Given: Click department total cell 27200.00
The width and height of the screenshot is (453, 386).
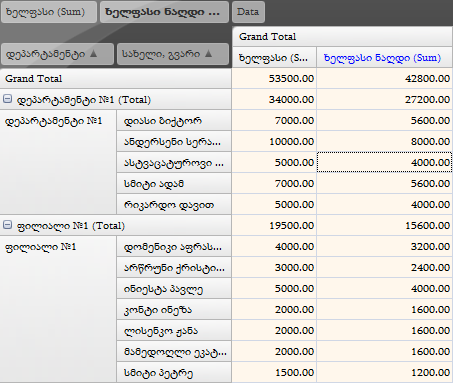Looking at the screenshot, I should point(385,99).
